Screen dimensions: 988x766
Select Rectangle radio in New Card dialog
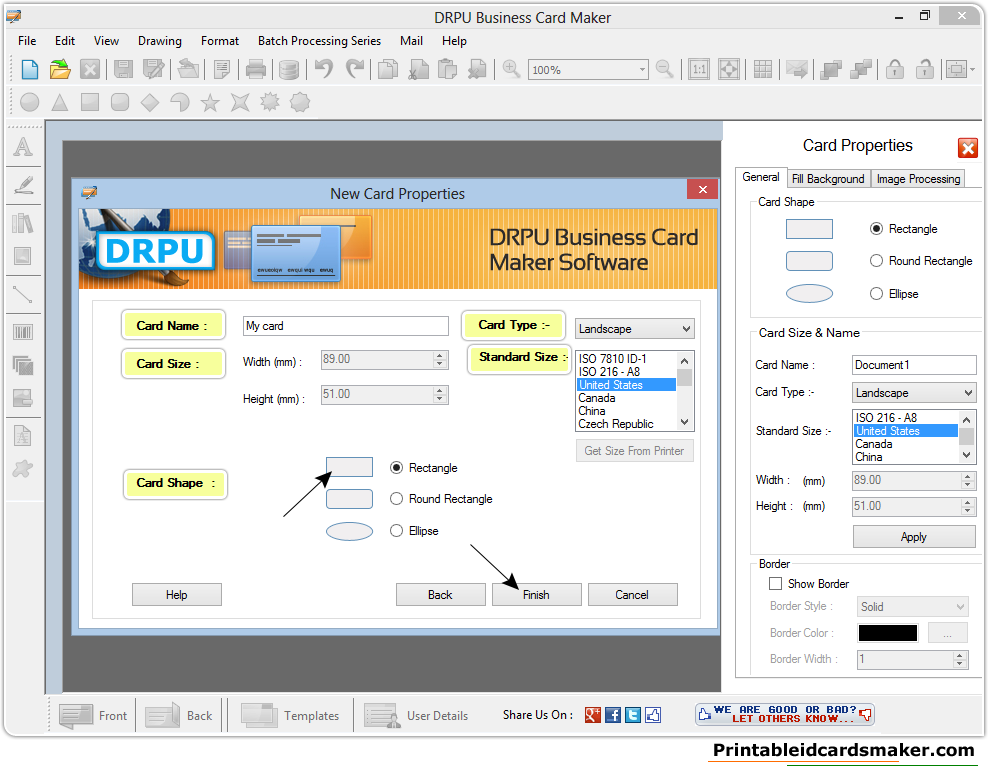(x=396, y=467)
